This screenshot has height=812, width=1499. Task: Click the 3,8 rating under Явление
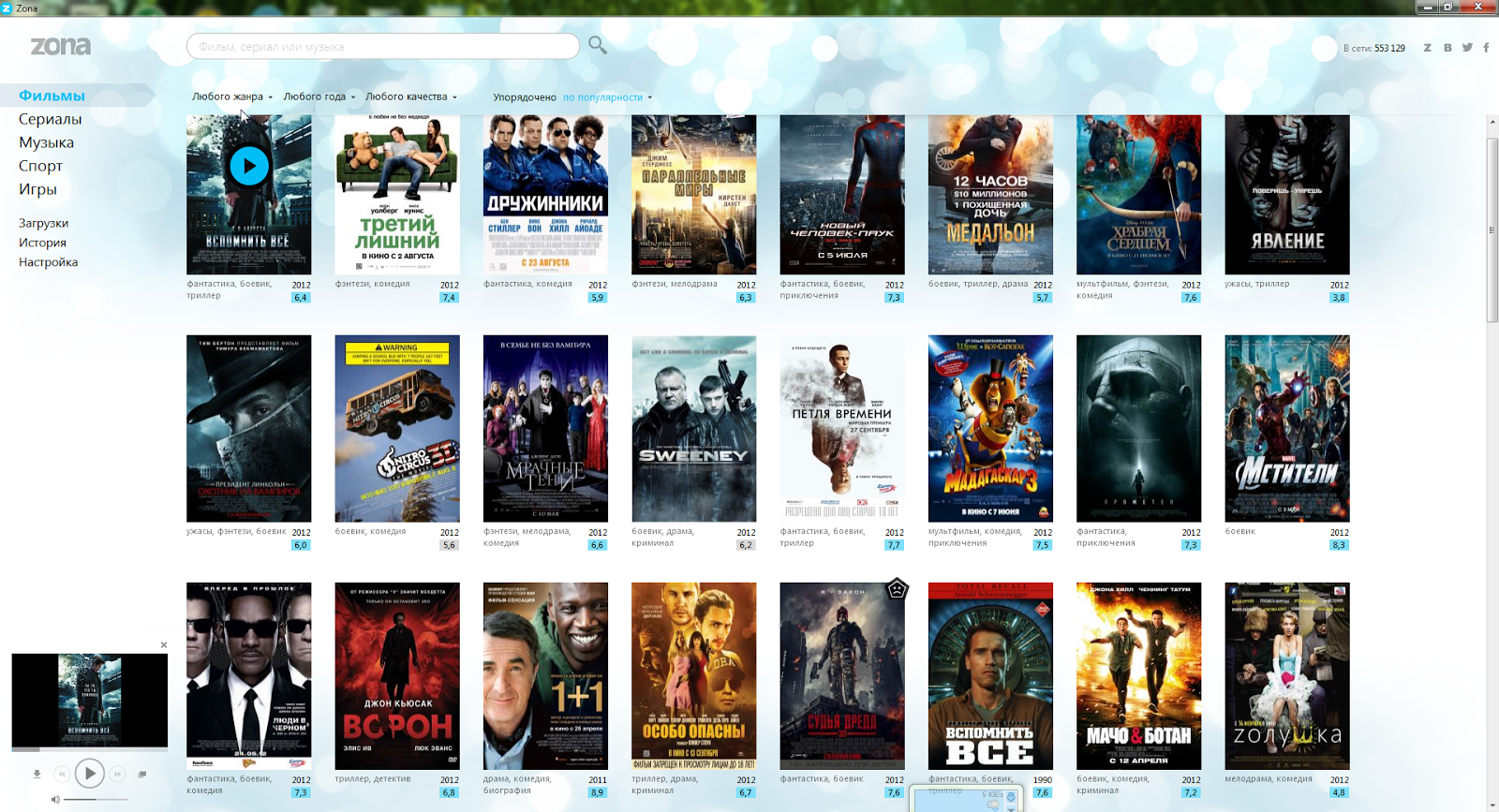[x=1339, y=298]
